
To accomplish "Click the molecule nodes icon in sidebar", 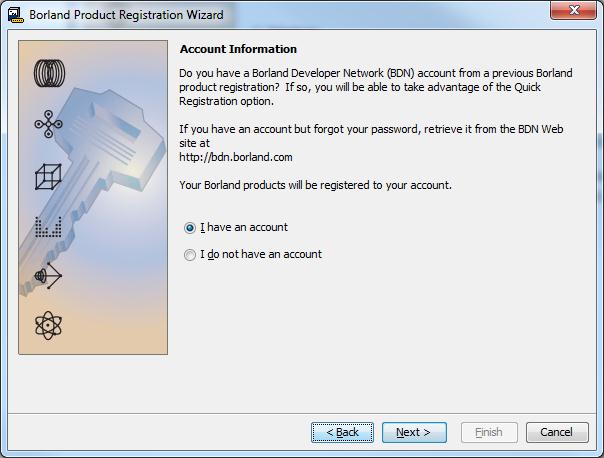I will click(48, 123).
